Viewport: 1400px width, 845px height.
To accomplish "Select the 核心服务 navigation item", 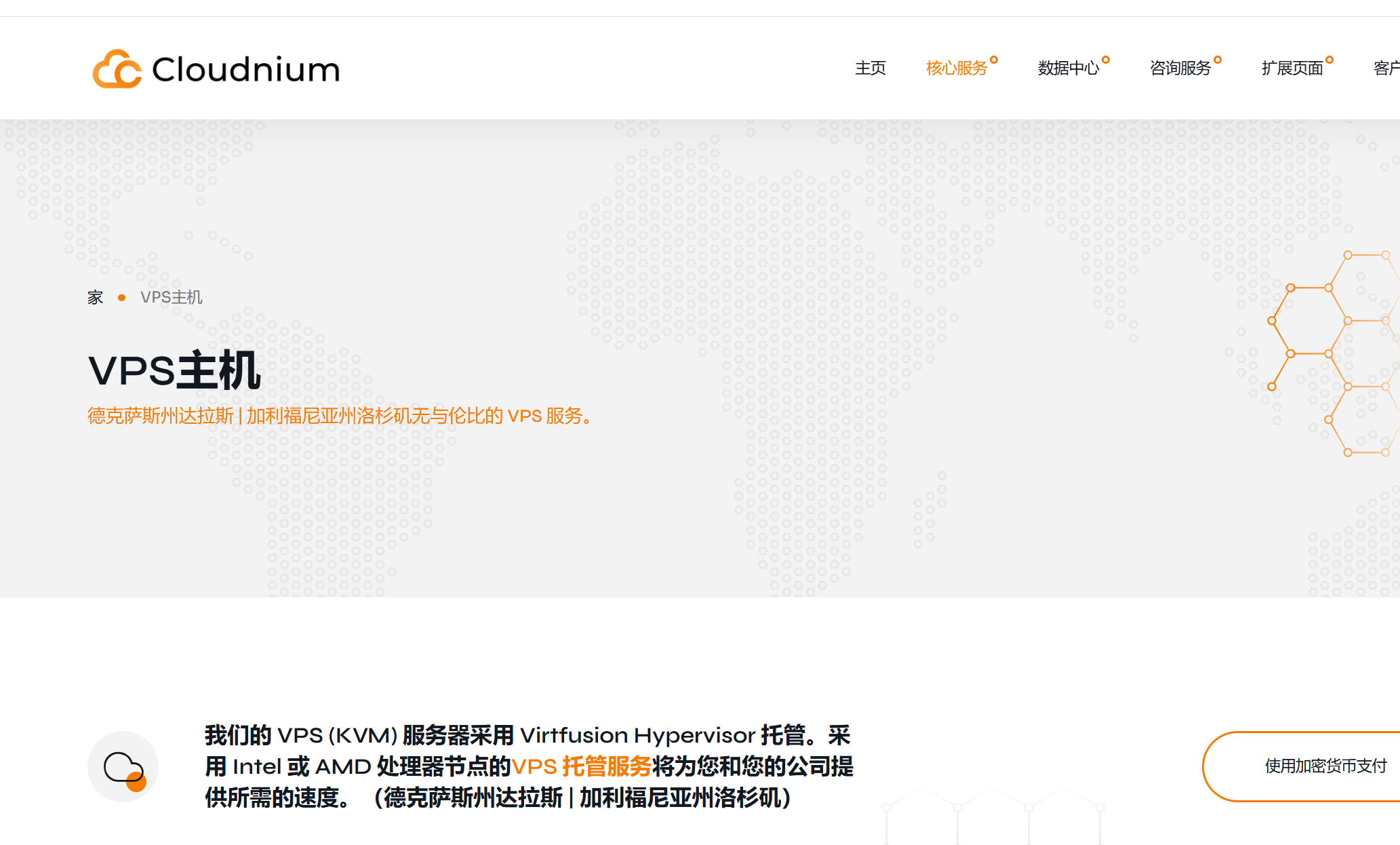I will pos(956,68).
